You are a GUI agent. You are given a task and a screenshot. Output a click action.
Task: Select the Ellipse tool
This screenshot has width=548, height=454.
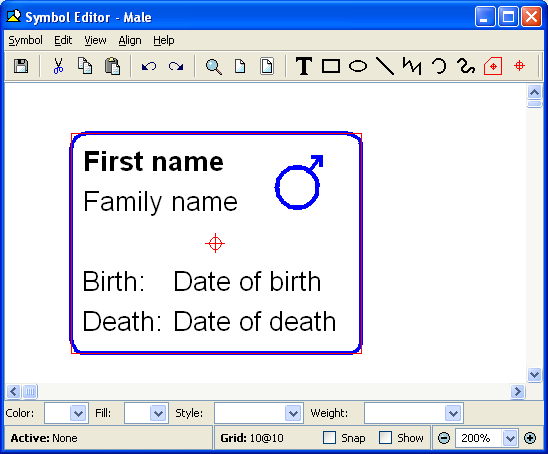(358, 66)
